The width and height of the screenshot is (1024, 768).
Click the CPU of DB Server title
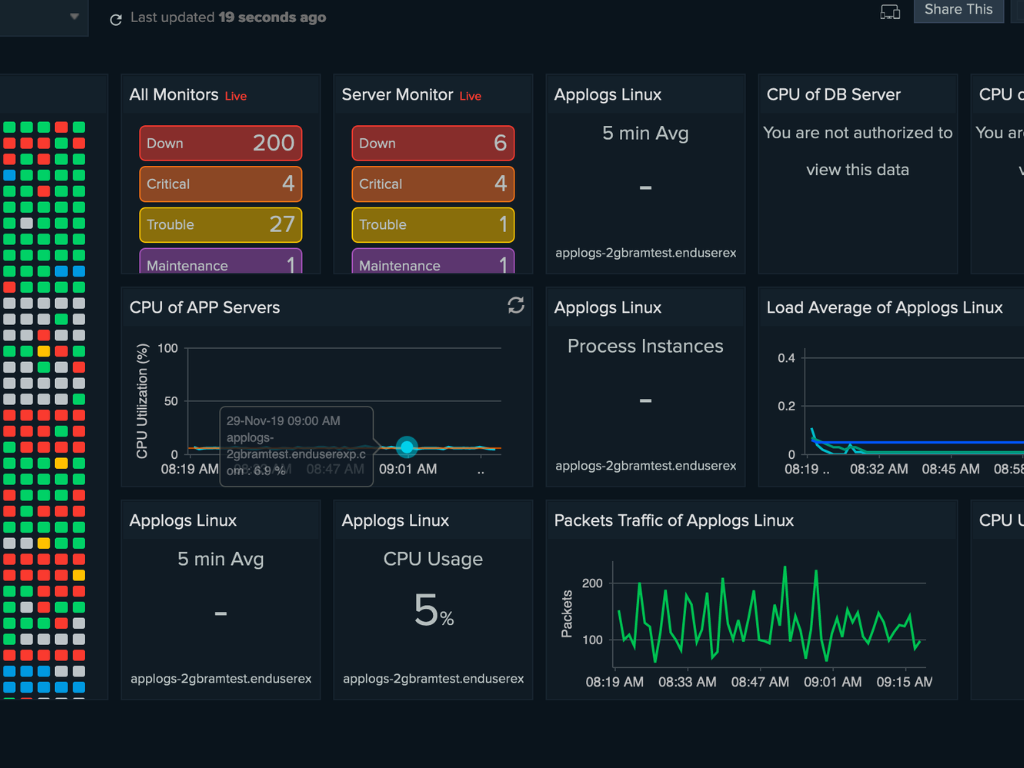point(834,95)
